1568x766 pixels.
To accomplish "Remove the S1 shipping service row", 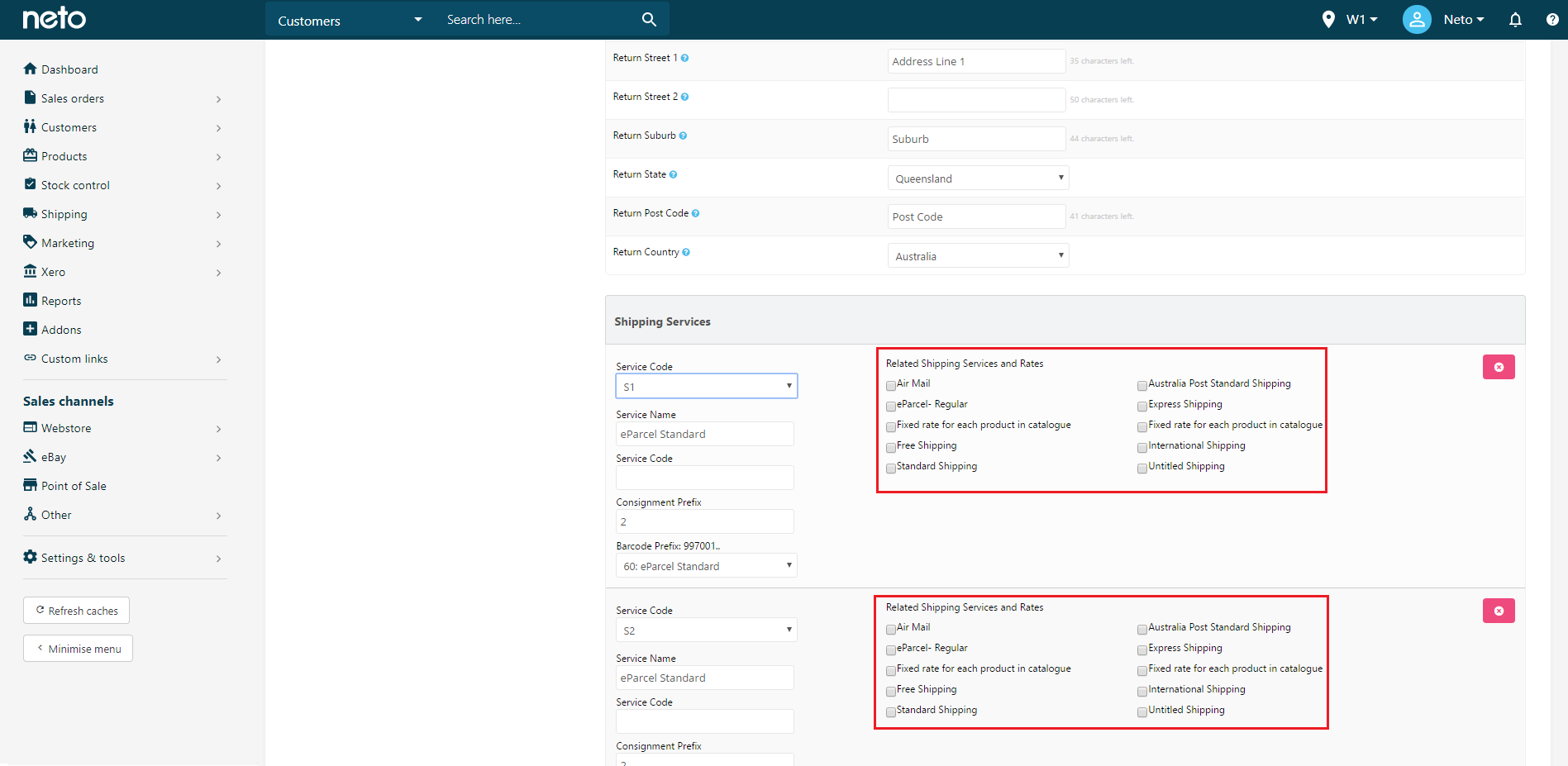I will [1499, 367].
